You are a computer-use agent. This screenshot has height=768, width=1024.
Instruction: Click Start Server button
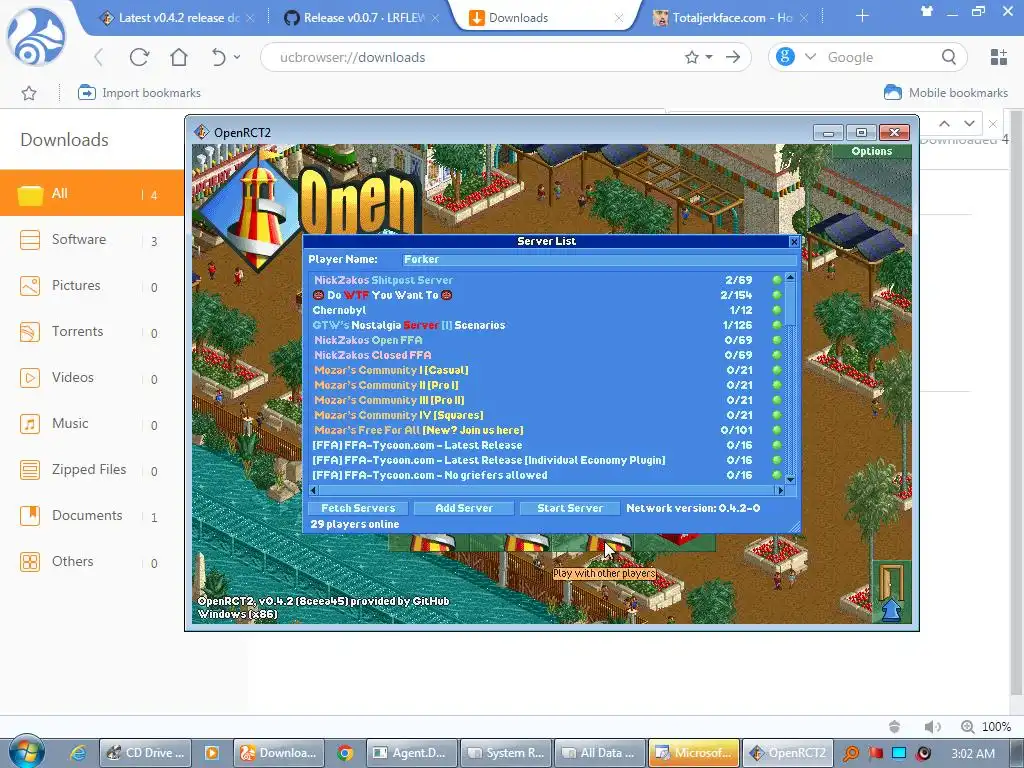click(x=569, y=508)
